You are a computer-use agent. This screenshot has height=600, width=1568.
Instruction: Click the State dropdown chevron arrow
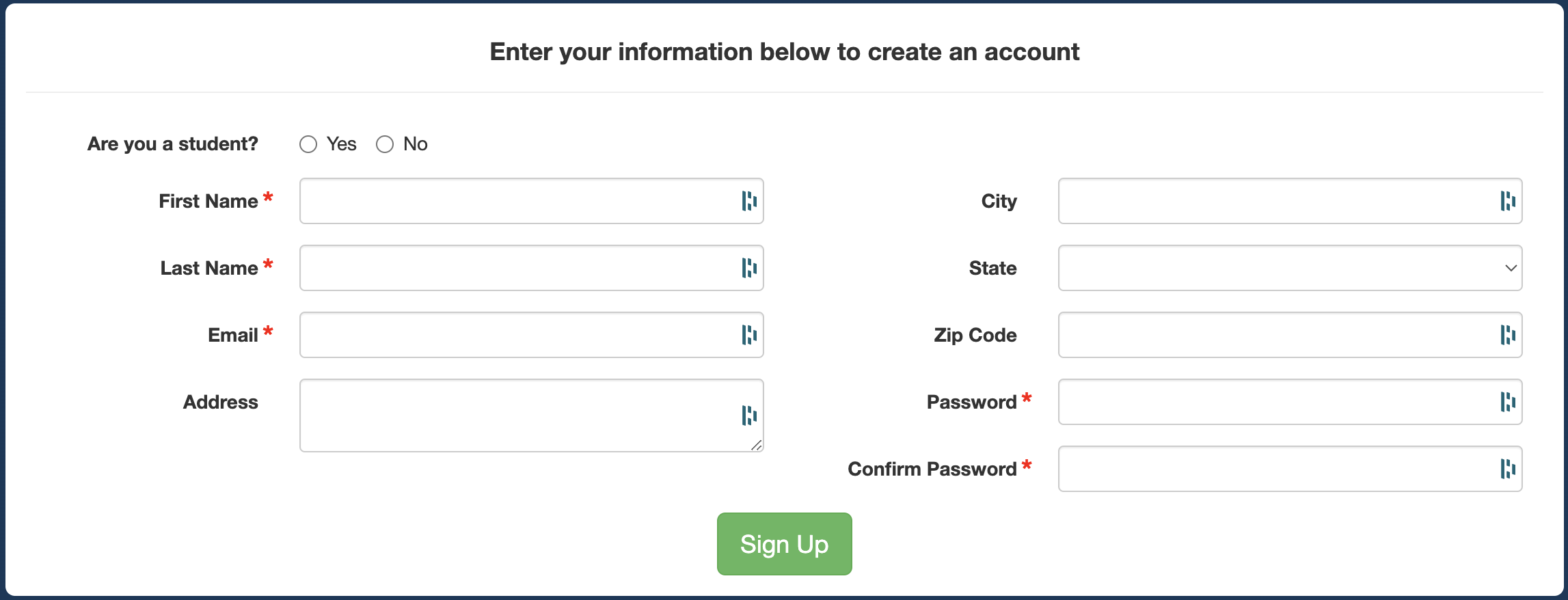click(1511, 268)
